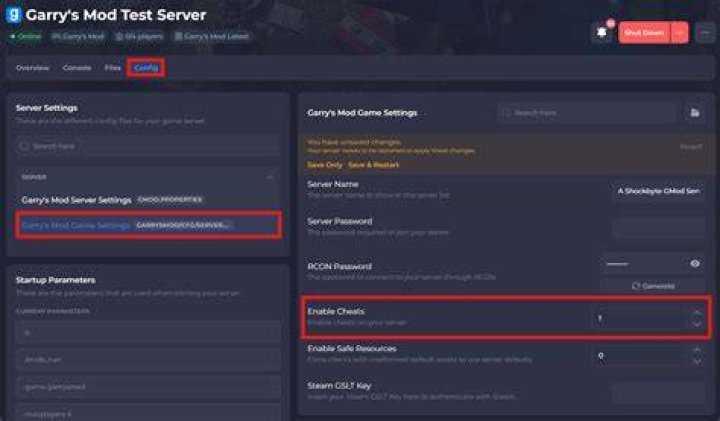The width and height of the screenshot is (720, 421).
Task: Collapse the Service section chevron
Action: coord(270,177)
